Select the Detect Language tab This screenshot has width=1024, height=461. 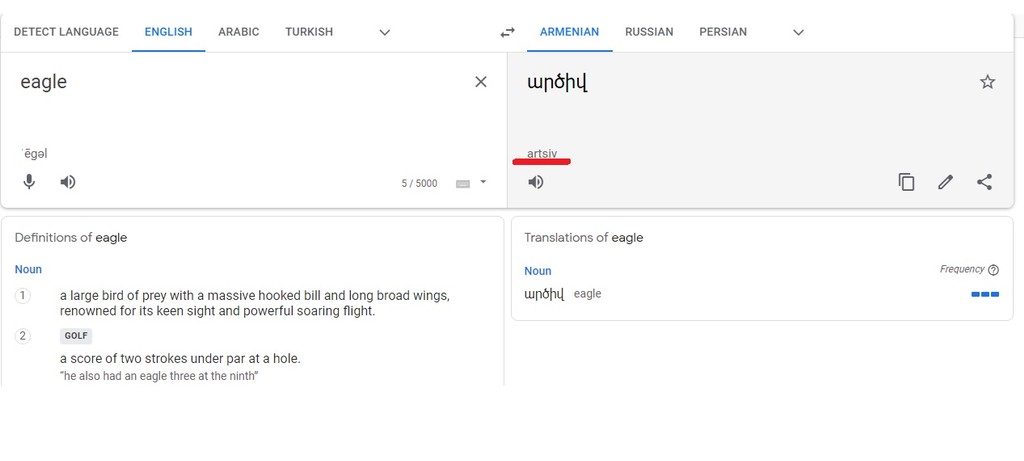click(66, 32)
